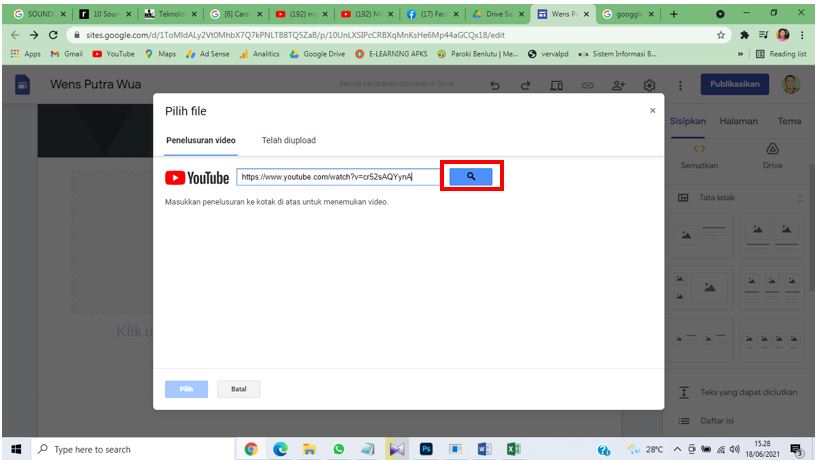This screenshot has width=817, height=460.
Task: Click the copy link icon
Action: pyautogui.click(x=588, y=86)
